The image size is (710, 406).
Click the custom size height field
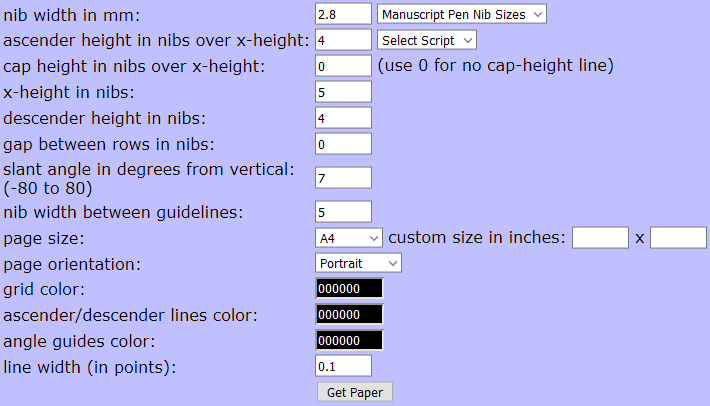click(678, 238)
